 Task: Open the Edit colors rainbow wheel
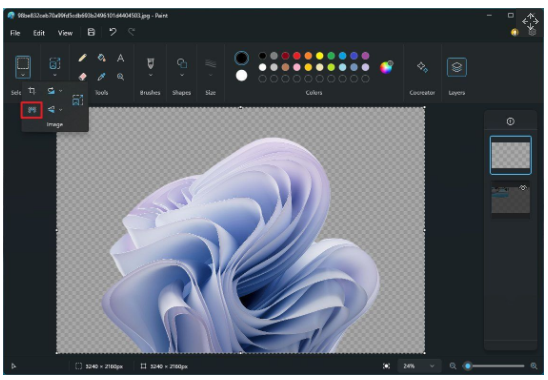point(386,67)
